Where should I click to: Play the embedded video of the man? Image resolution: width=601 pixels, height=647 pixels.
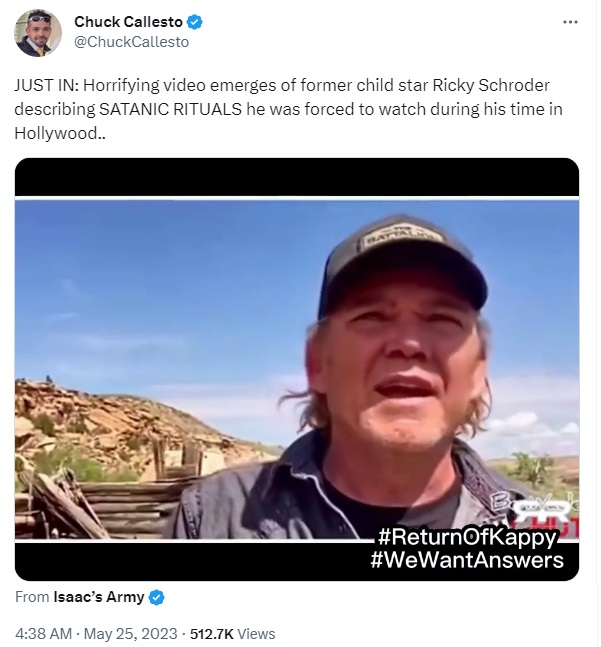click(297, 368)
